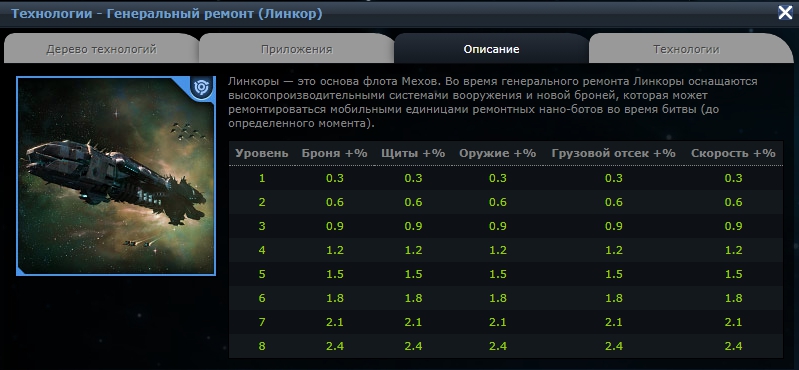Select level 8 in Уровень column
The height and width of the screenshot is (370, 799).
pos(262,346)
